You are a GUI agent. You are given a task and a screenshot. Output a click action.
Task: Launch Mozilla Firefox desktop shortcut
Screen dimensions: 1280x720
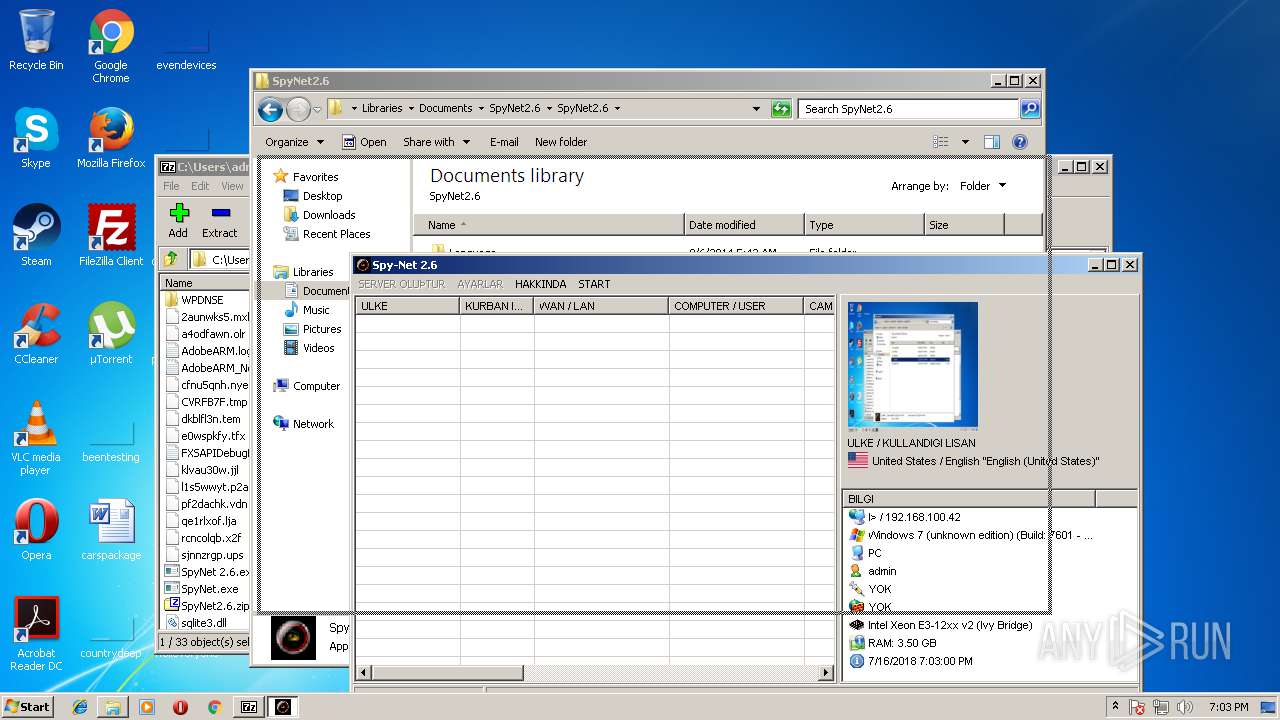point(111,138)
